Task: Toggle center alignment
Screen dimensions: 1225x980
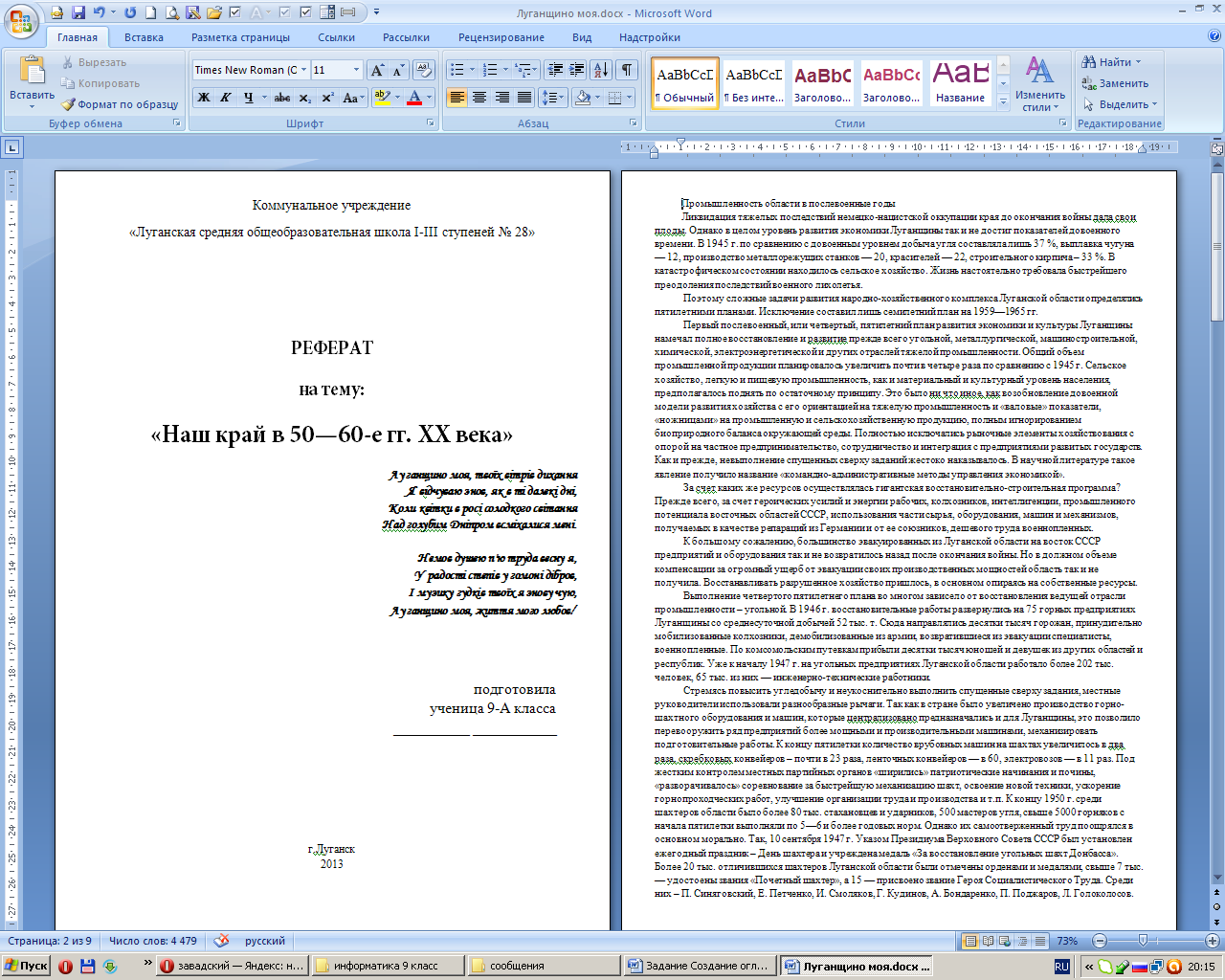Action: pos(479,98)
